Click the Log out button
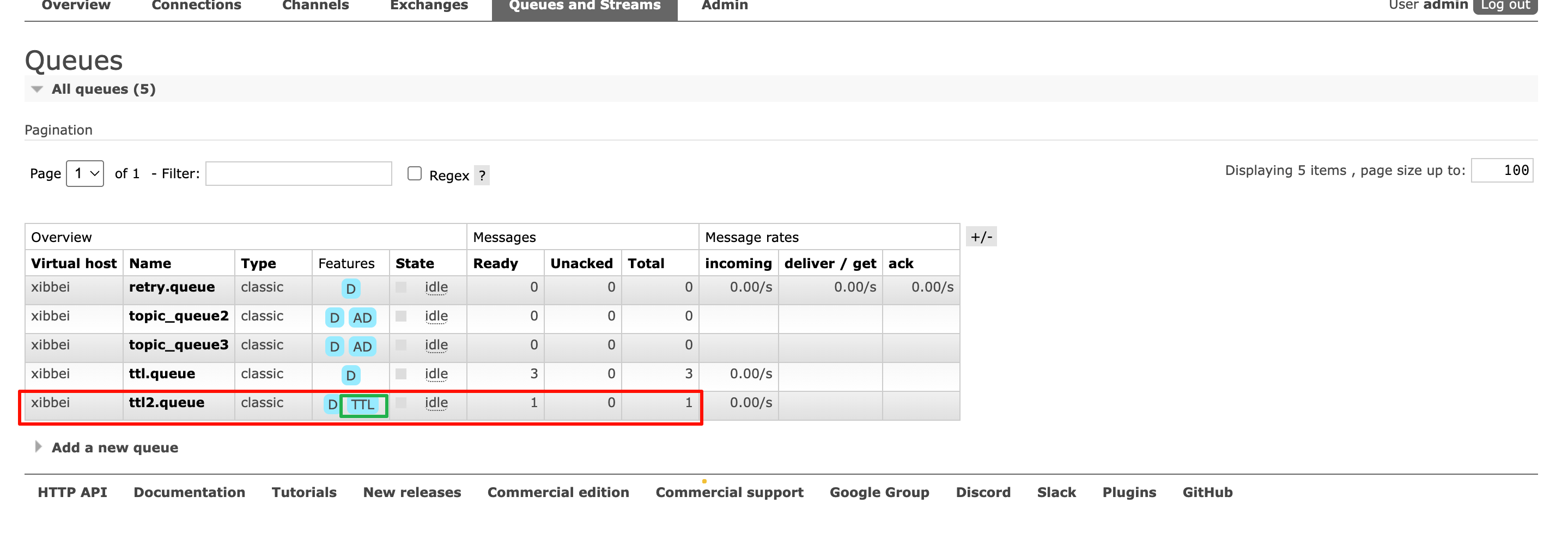This screenshot has width=1568, height=557. coord(1505,5)
